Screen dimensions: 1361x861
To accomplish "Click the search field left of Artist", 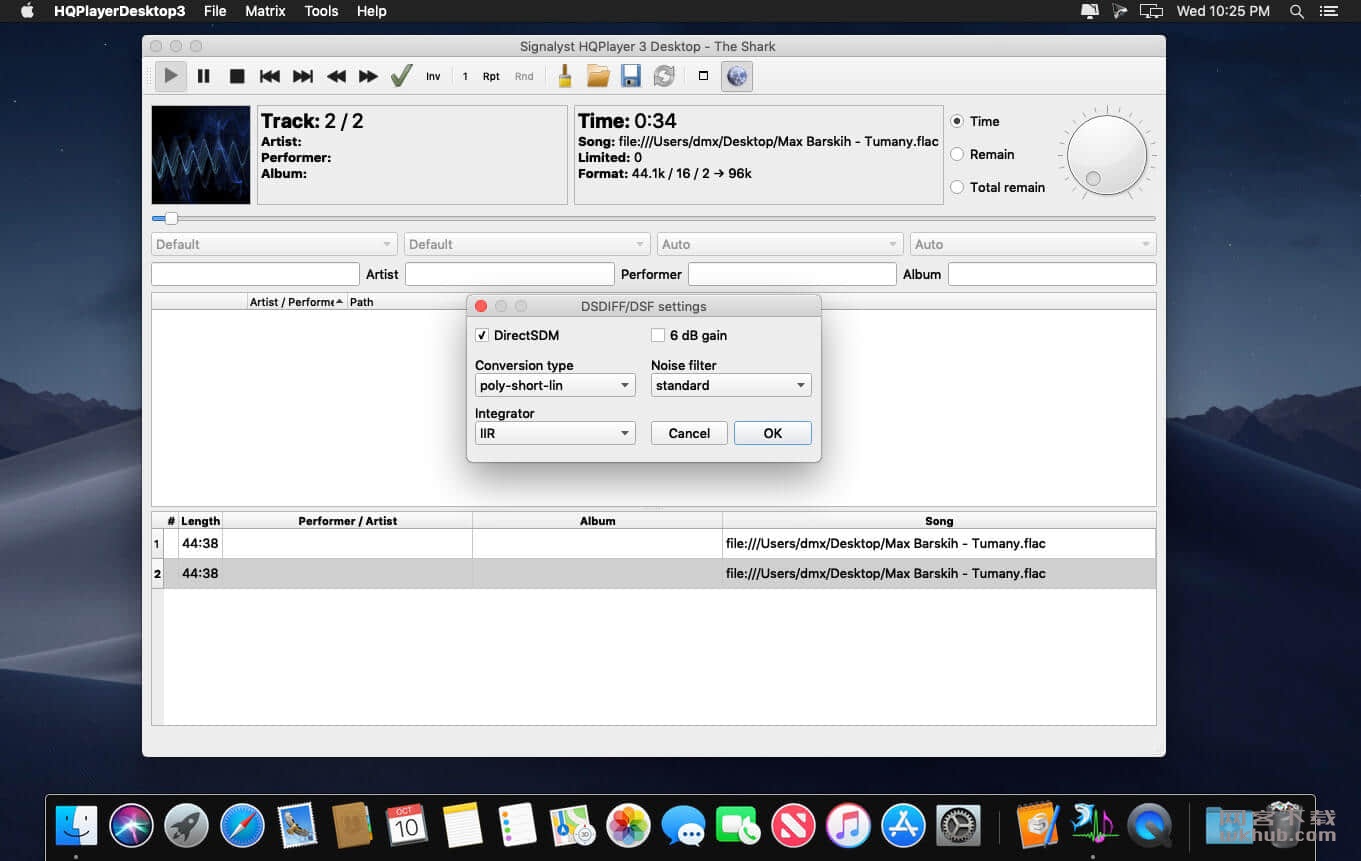I will (x=255, y=274).
